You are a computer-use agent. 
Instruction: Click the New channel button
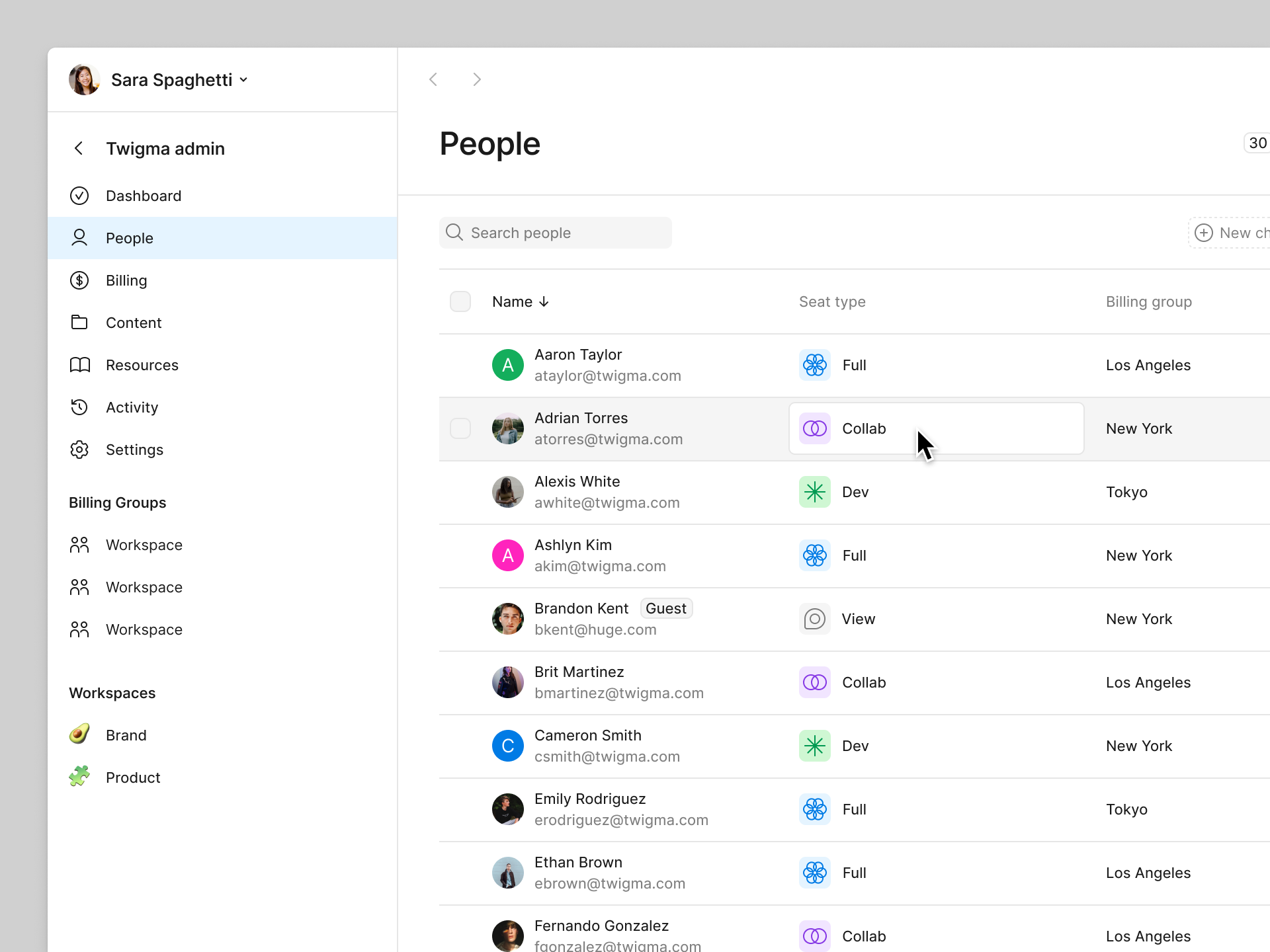tap(1232, 232)
